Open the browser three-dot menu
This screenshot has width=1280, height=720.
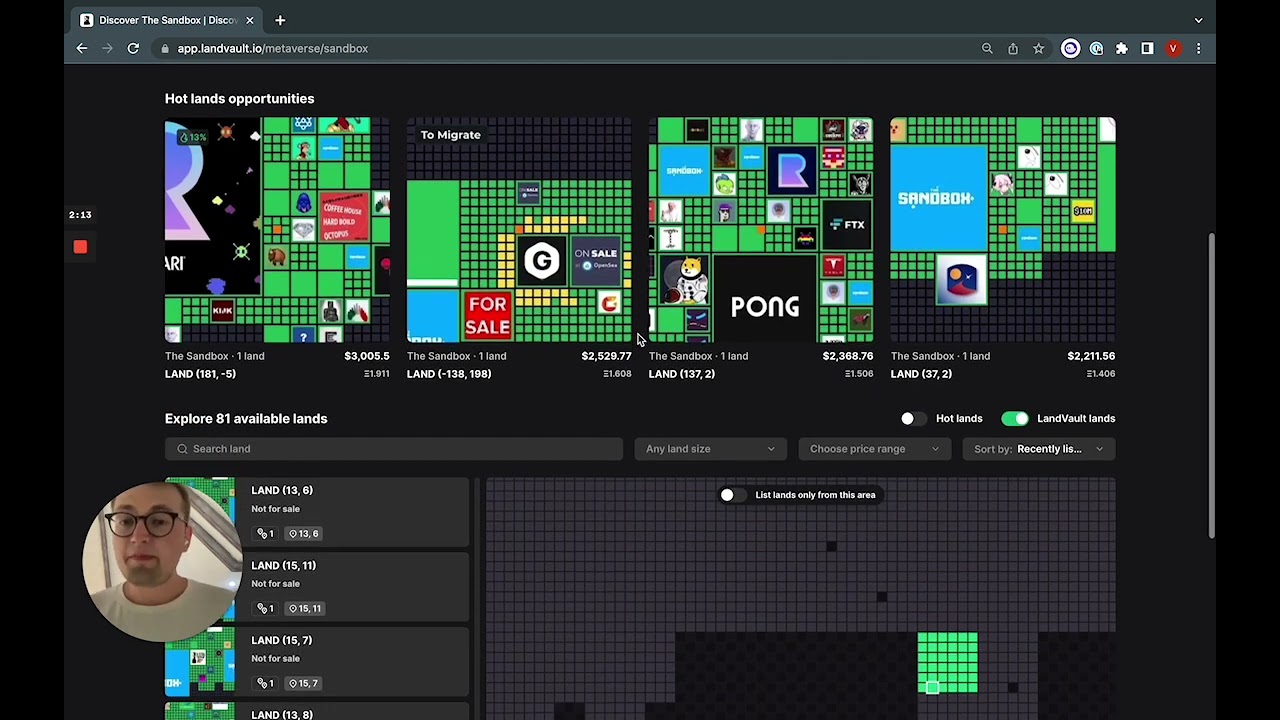1198,48
